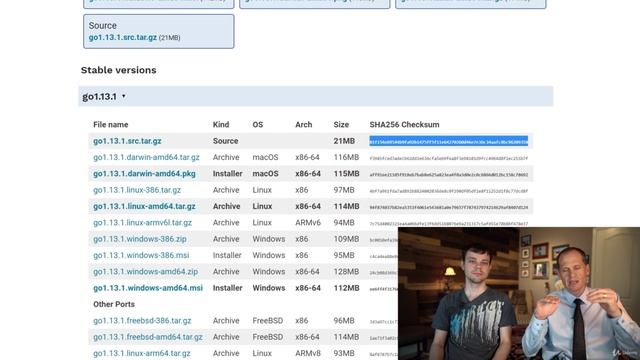Viewport: 640px width, 360px height.
Task: Download go1.13.1.linux-arm64.tar.gz archive
Action: [142, 353]
